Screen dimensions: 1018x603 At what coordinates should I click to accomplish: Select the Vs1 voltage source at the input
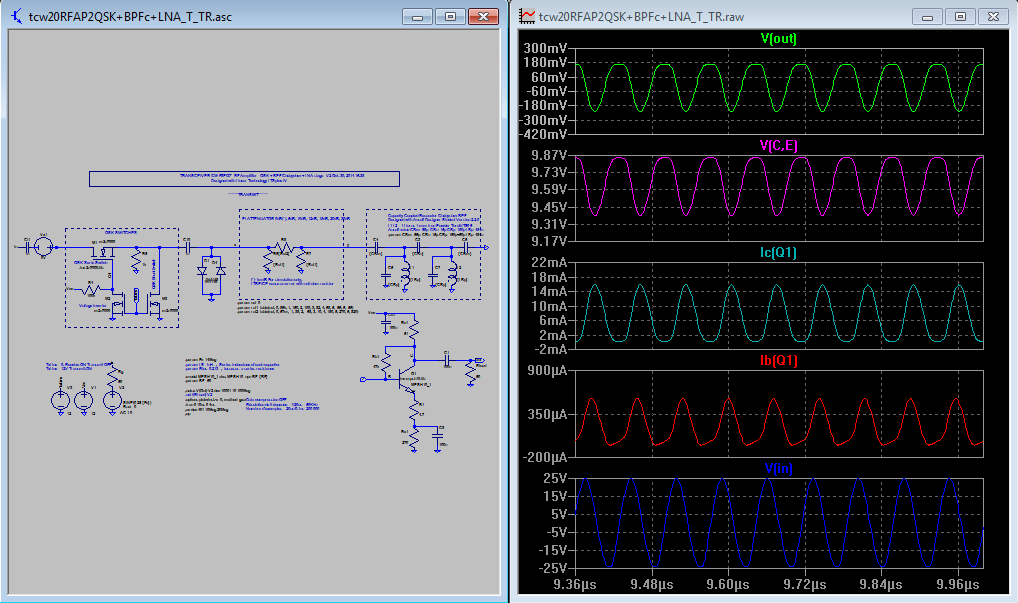coord(43,245)
